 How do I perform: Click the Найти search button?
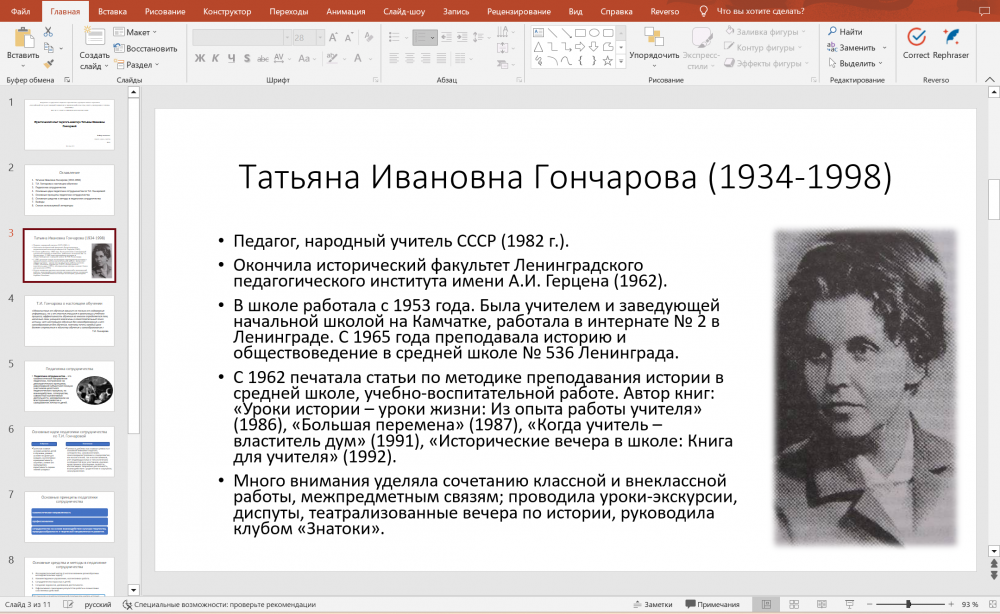coord(846,32)
